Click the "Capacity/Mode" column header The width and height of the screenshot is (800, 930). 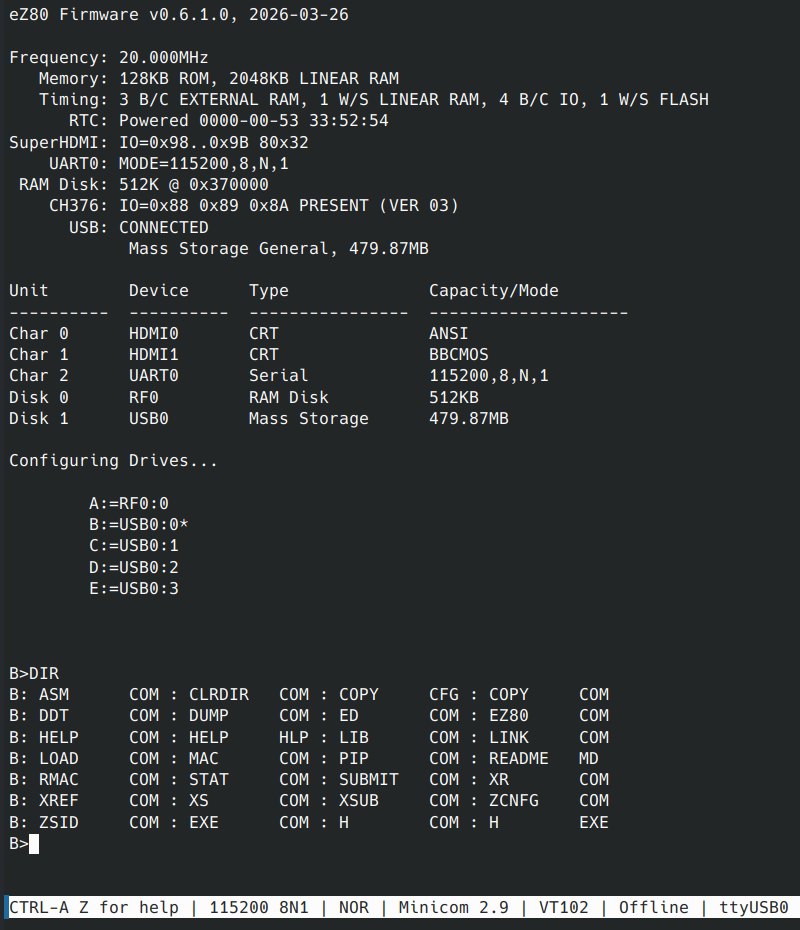494,291
